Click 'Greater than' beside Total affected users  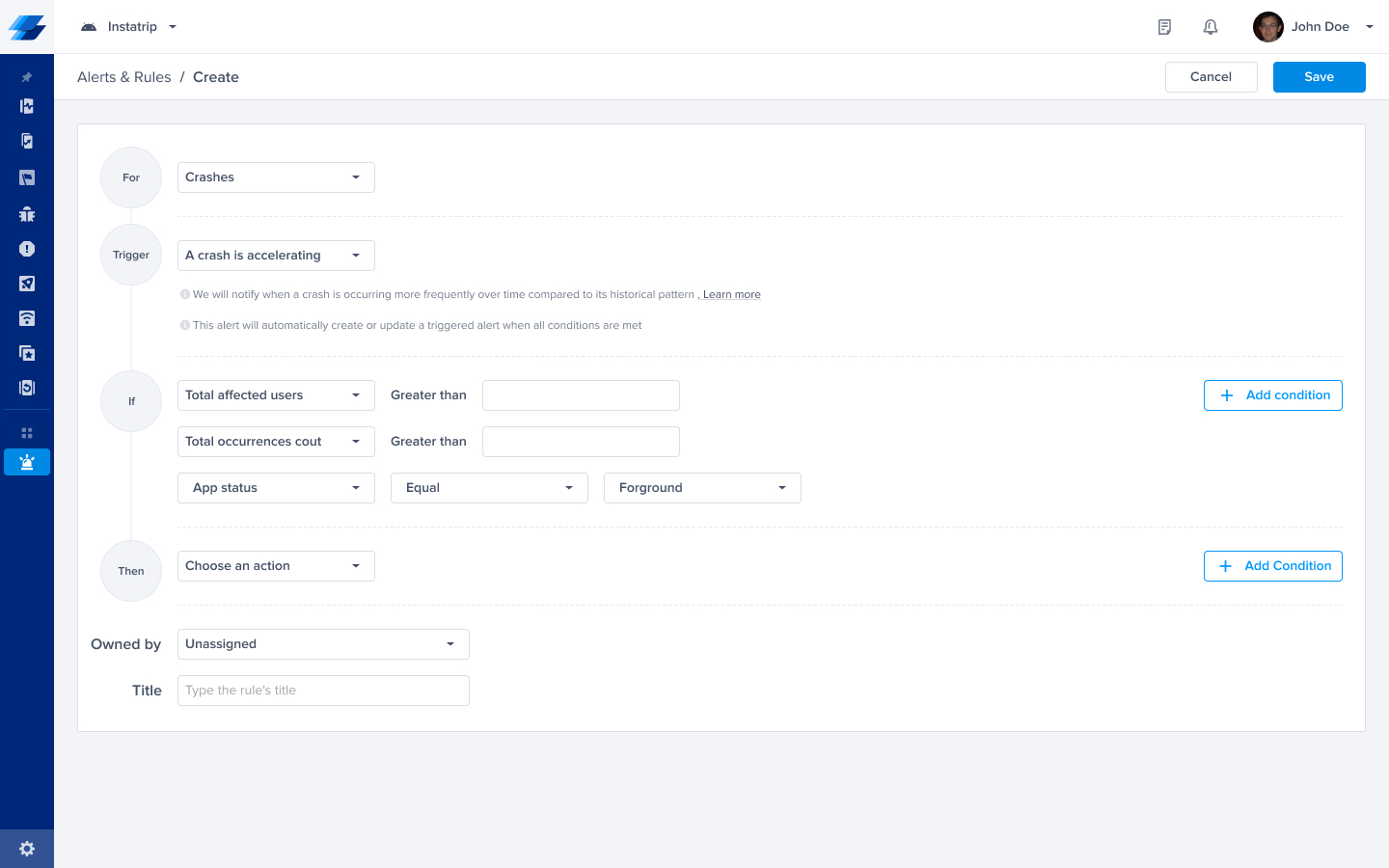(x=428, y=395)
